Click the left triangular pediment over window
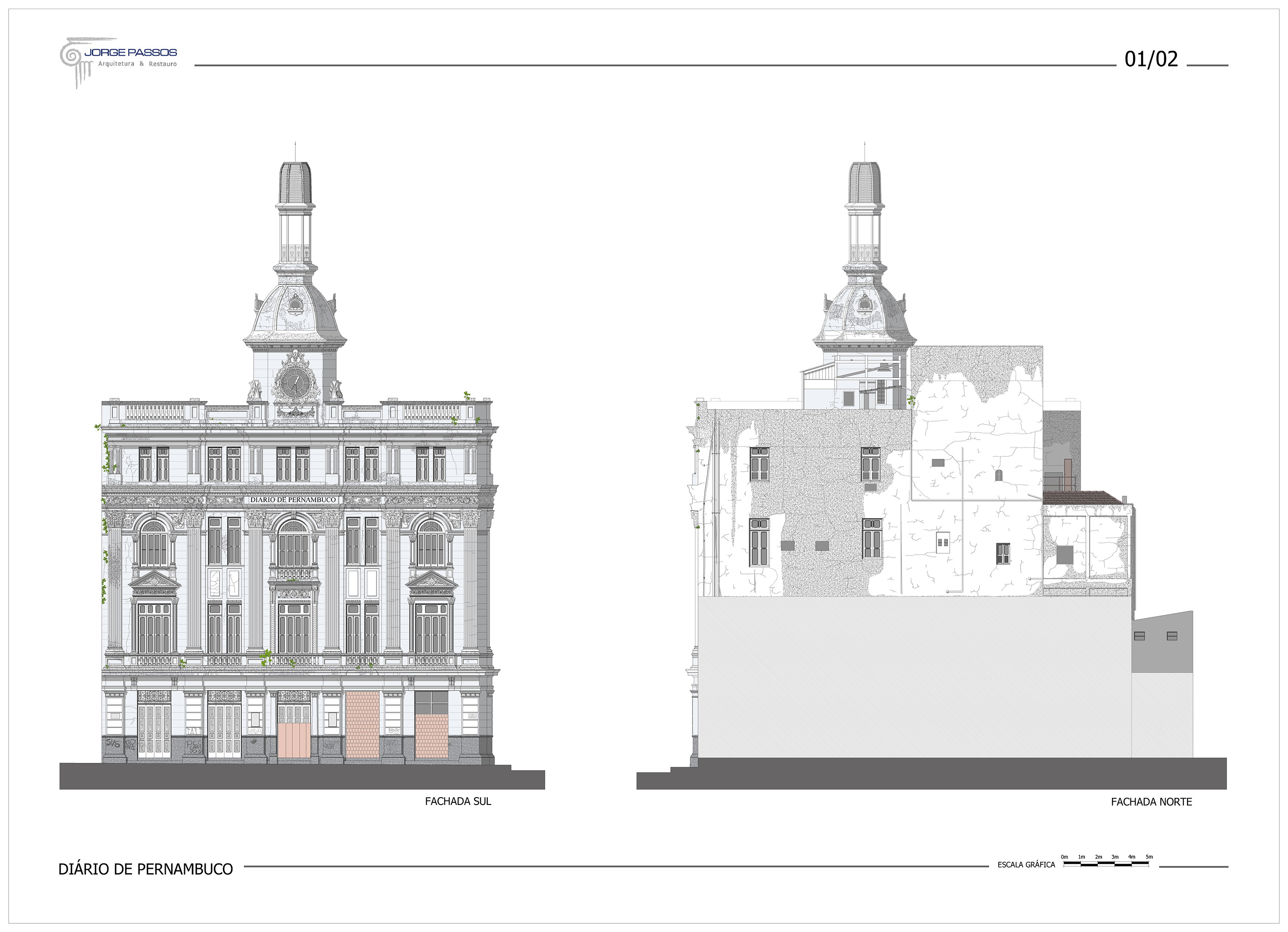Viewport: 1288px width, 932px height. [x=155, y=581]
